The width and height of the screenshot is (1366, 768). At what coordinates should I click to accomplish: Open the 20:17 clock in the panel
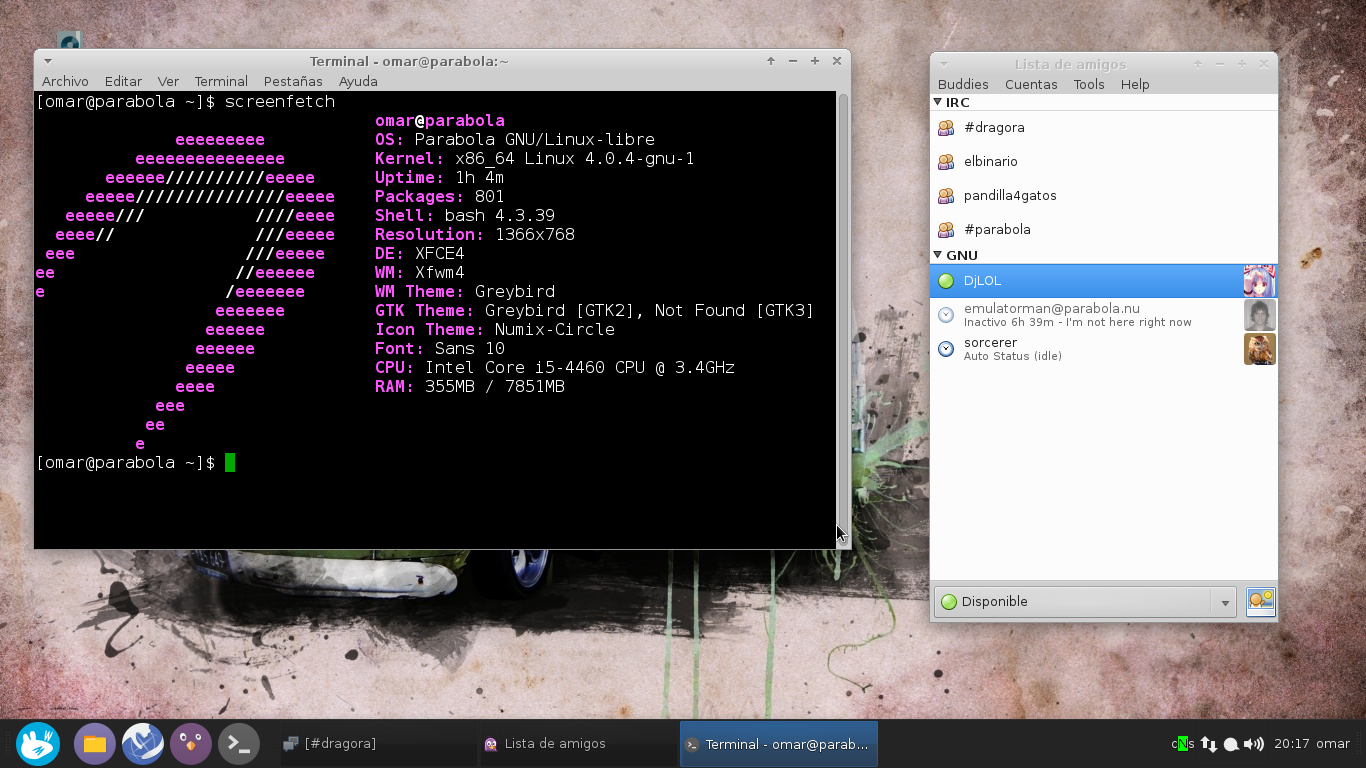click(x=1292, y=744)
